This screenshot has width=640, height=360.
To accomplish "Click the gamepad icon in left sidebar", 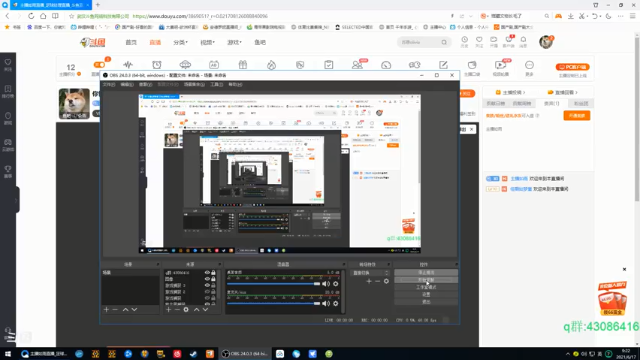I will point(8,142).
